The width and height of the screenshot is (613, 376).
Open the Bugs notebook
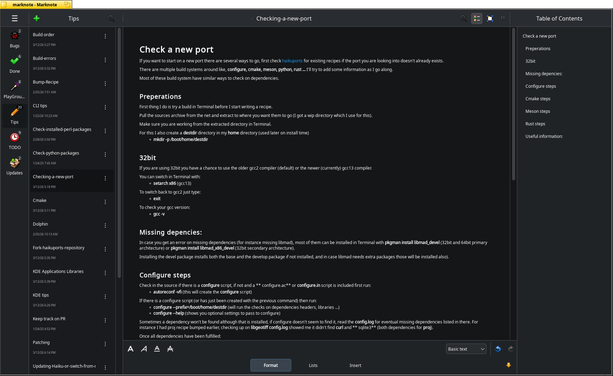14,39
